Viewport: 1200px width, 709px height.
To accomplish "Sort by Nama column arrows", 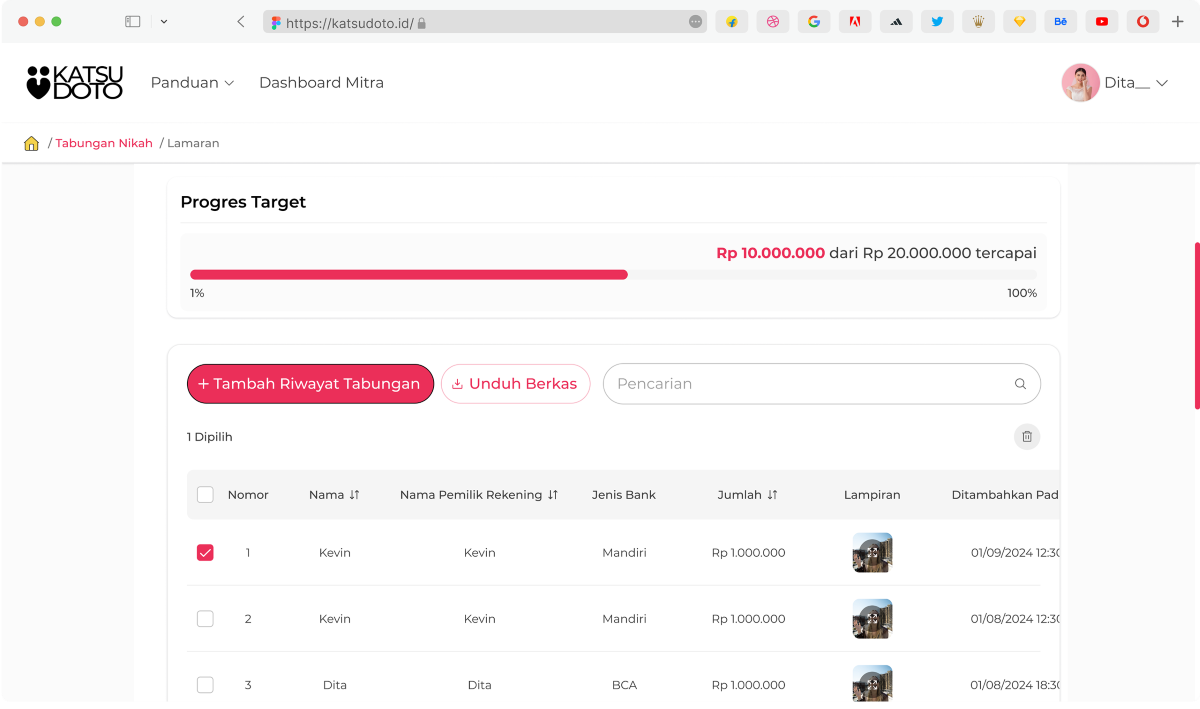I will (x=354, y=495).
